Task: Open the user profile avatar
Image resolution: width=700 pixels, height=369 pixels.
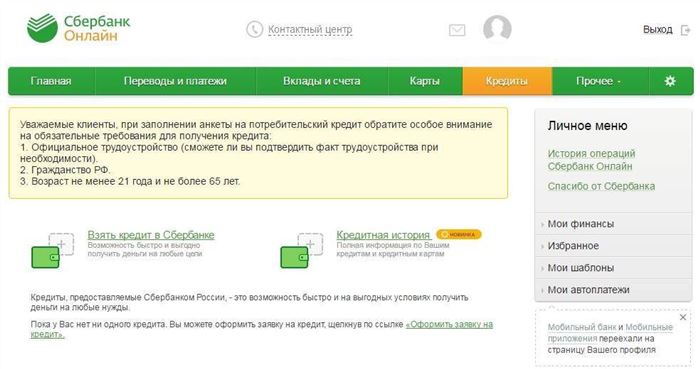Action: tap(497, 29)
